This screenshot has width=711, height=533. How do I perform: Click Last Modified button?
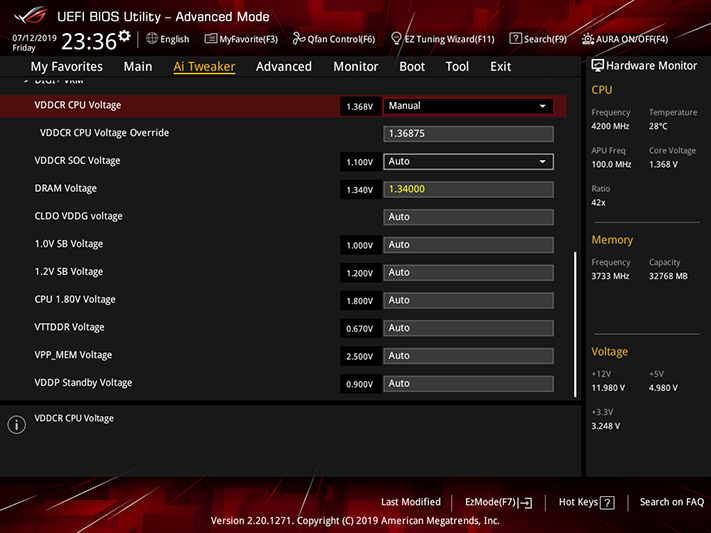coord(411,502)
